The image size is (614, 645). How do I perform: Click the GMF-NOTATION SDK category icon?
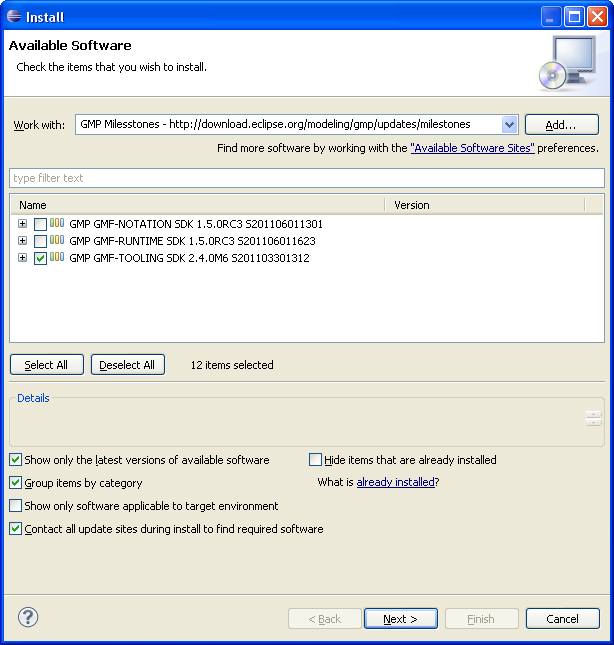tap(57, 223)
